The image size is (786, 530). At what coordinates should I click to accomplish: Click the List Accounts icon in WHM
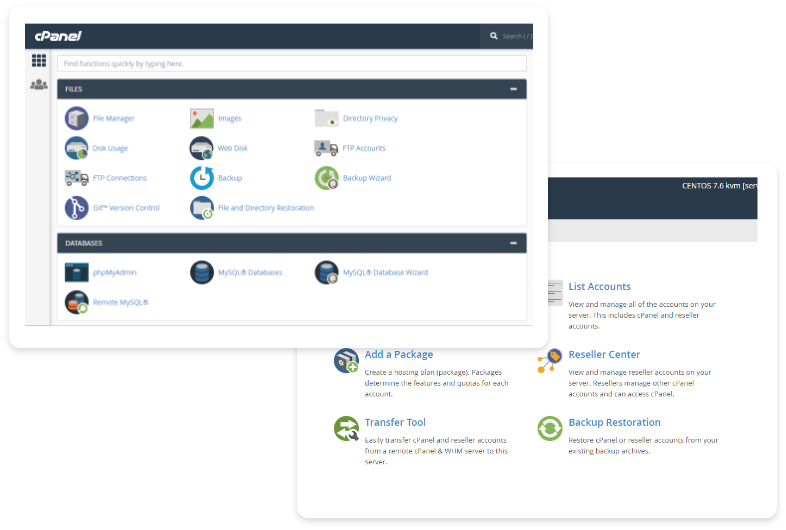555,293
